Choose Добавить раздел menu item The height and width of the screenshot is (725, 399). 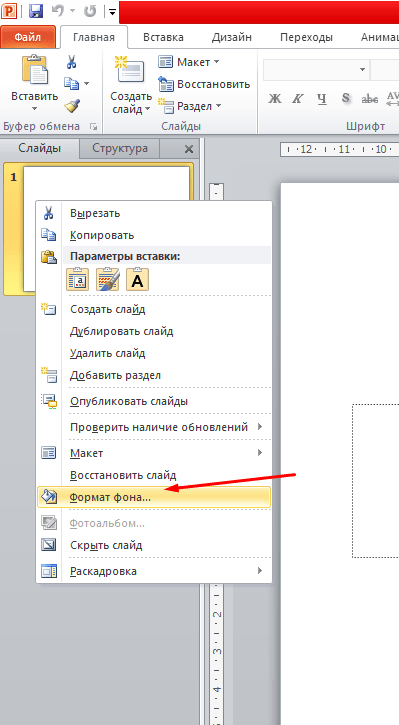pyautogui.click(x=154, y=375)
